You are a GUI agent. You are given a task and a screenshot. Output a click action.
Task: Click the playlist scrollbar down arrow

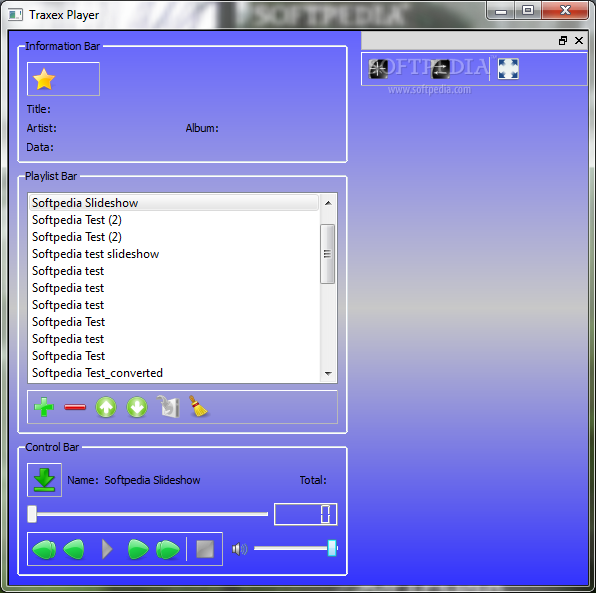tap(328, 373)
